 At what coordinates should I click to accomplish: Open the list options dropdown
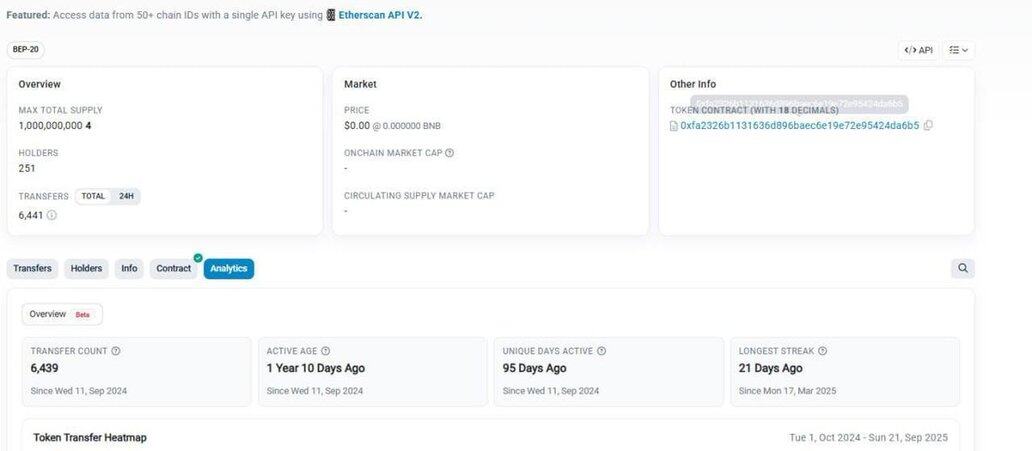coord(959,50)
